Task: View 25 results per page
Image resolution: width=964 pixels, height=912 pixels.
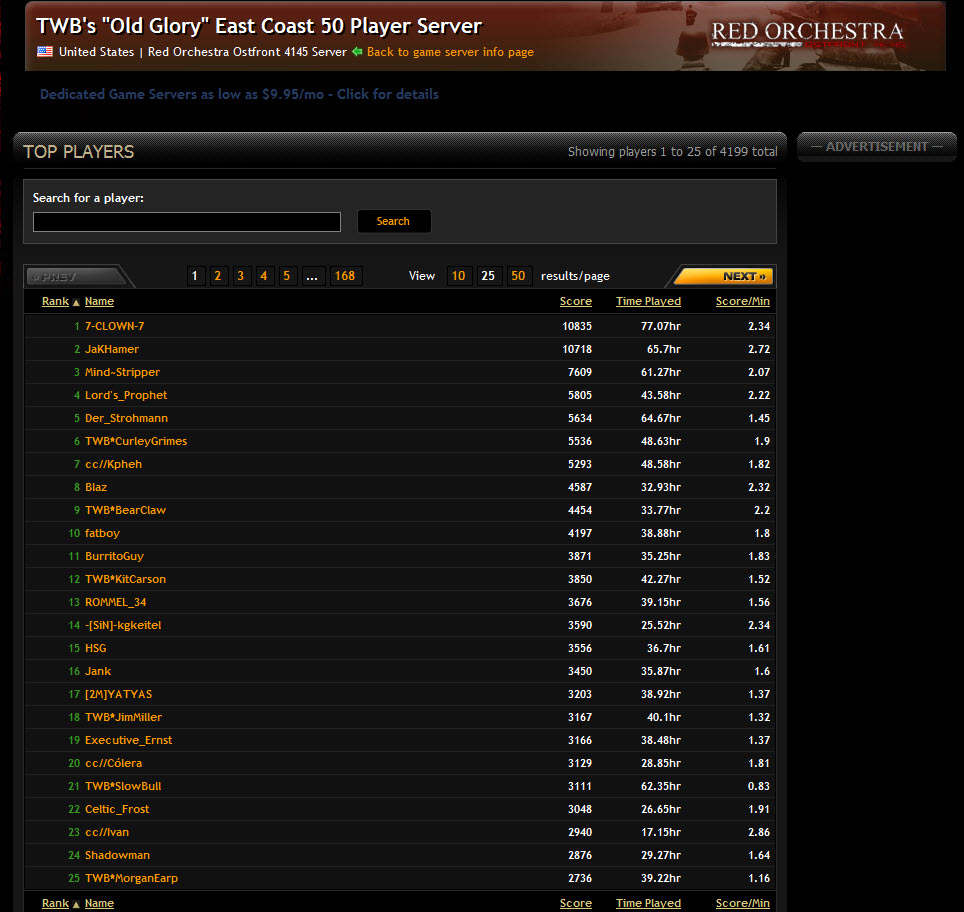Action: pos(488,276)
